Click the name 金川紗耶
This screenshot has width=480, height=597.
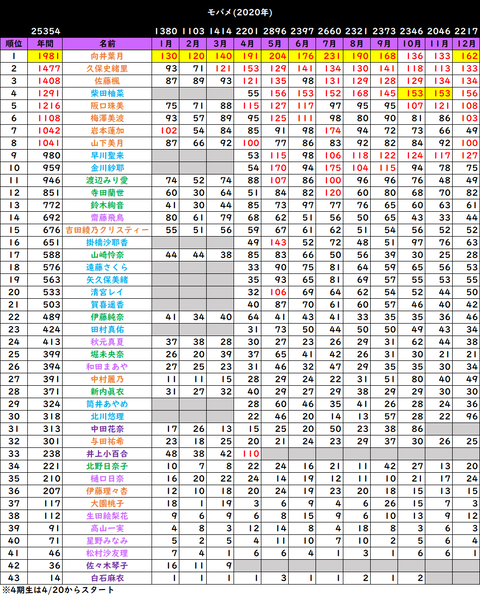(107, 168)
